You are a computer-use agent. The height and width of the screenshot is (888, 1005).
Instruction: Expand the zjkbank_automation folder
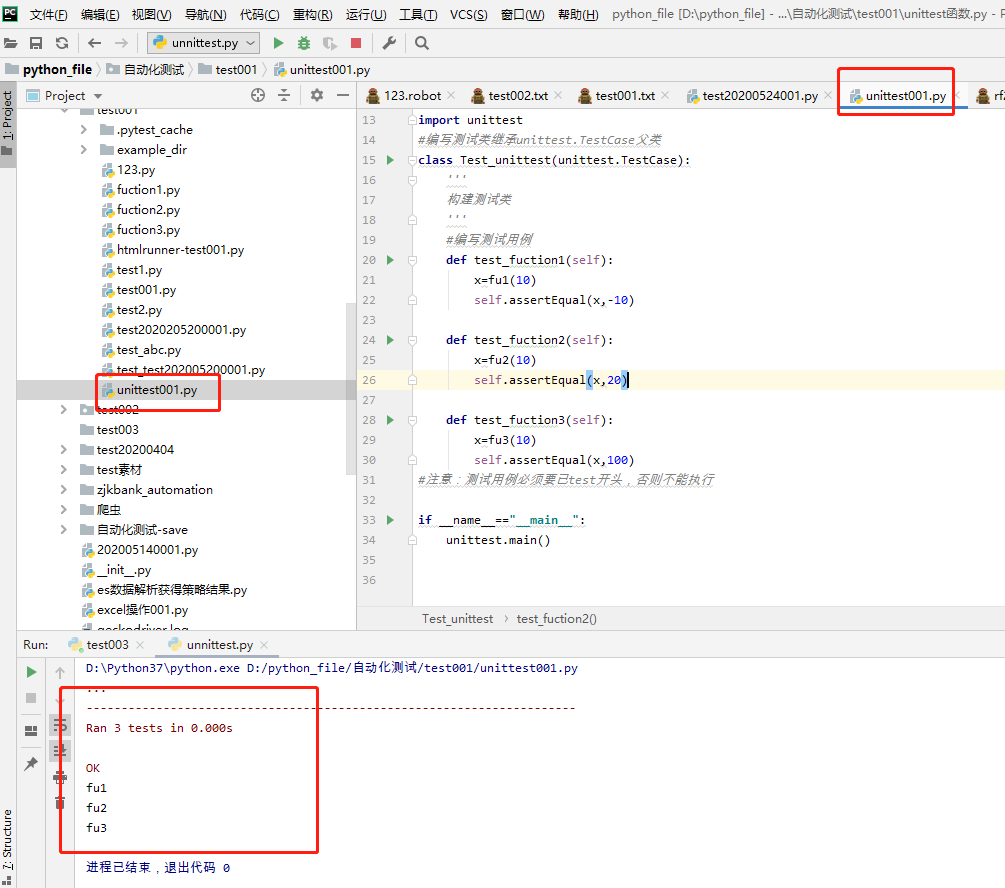tap(63, 490)
